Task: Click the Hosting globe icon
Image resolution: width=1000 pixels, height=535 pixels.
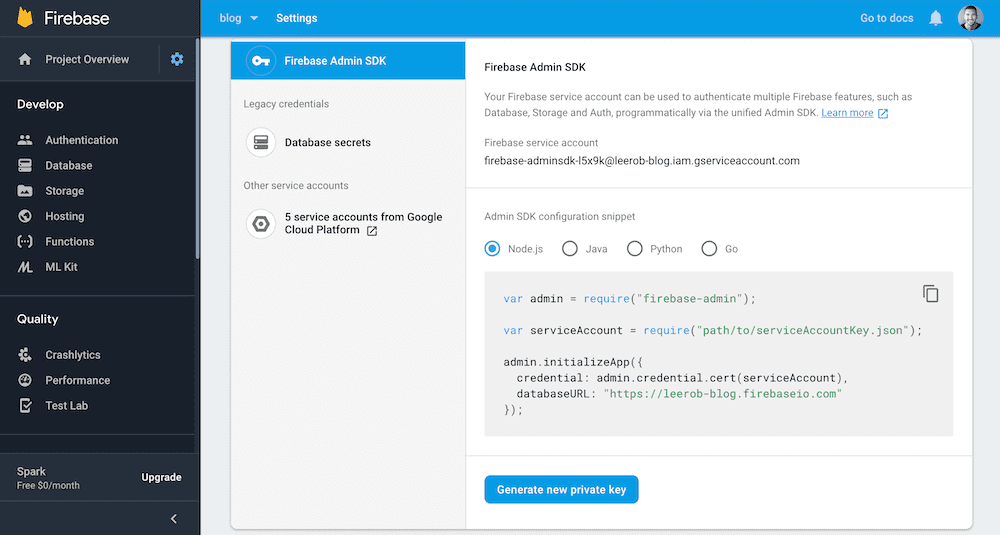Action: (x=25, y=216)
